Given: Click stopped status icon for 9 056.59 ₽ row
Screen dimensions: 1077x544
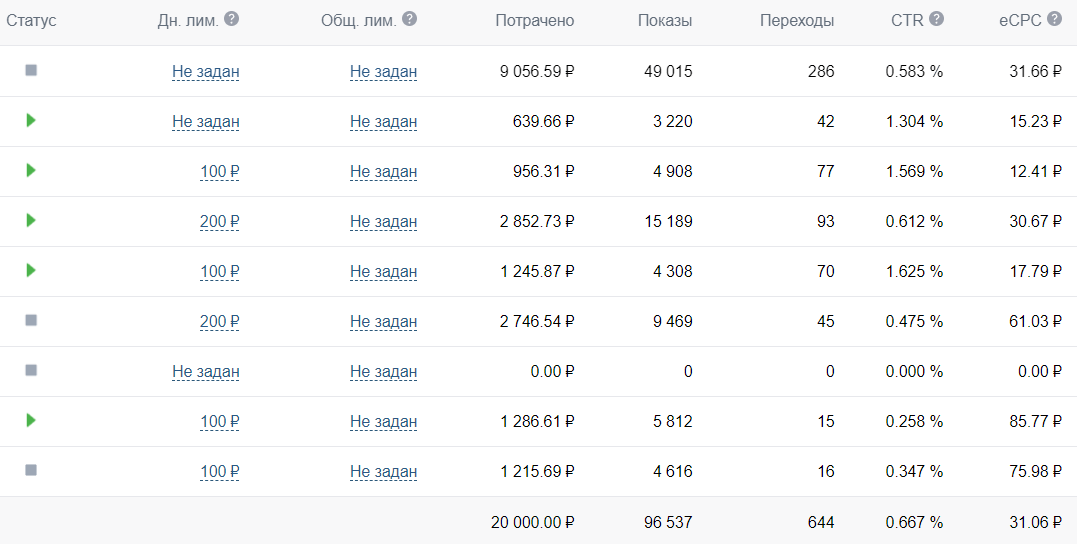Looking at the screenshot, I should point(31,70).
